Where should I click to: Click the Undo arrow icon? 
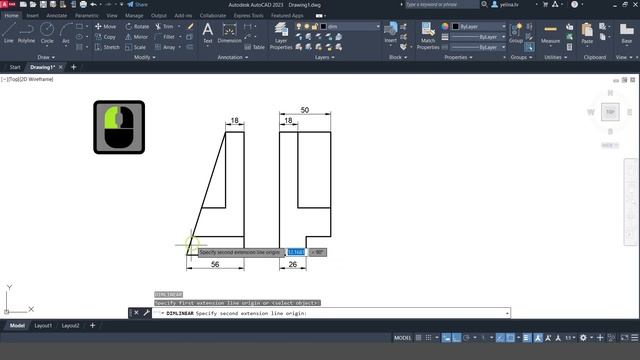pos(93,4)
